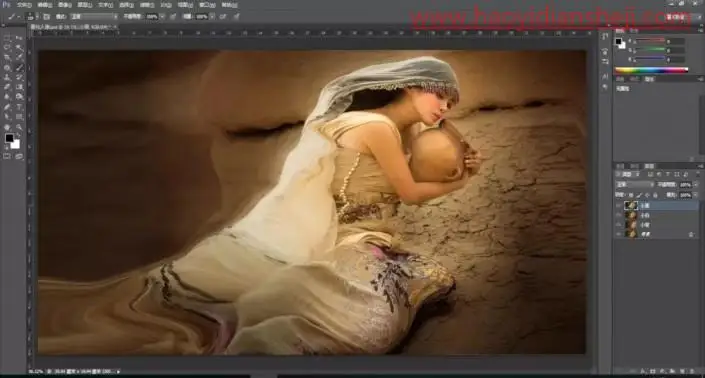Click the green channel slider in Color panel
The height and width of the screenshot is (378, 705).
[x=650, y=50]
